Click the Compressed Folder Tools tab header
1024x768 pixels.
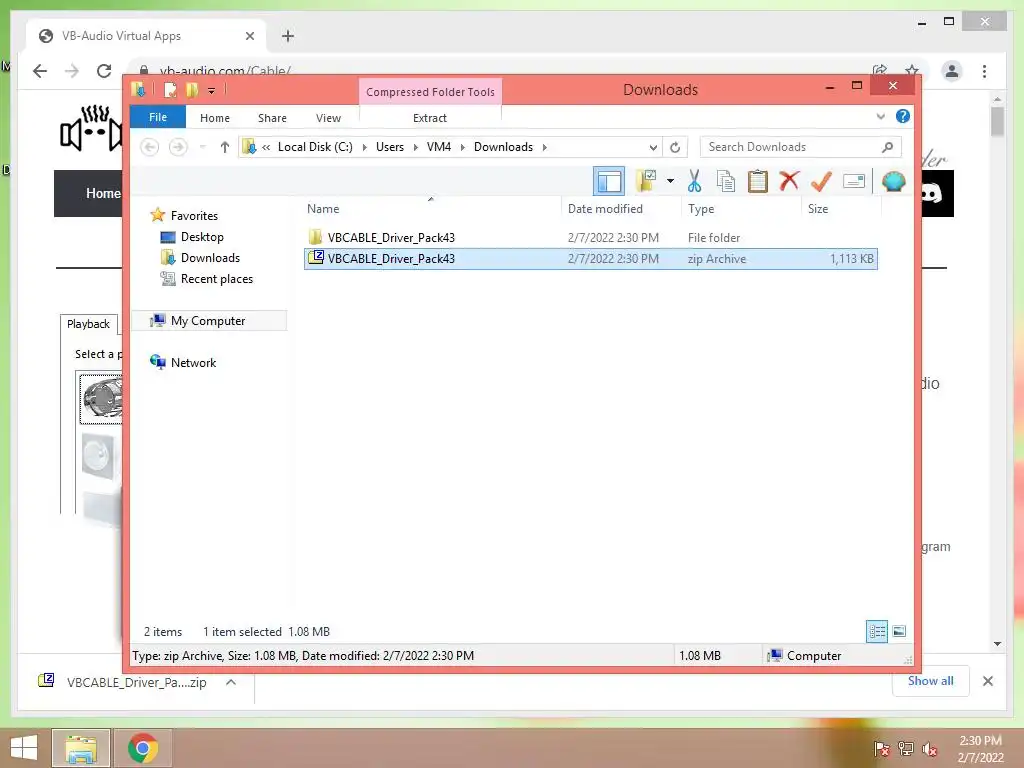pyautogui.click(x=430, y=91)
